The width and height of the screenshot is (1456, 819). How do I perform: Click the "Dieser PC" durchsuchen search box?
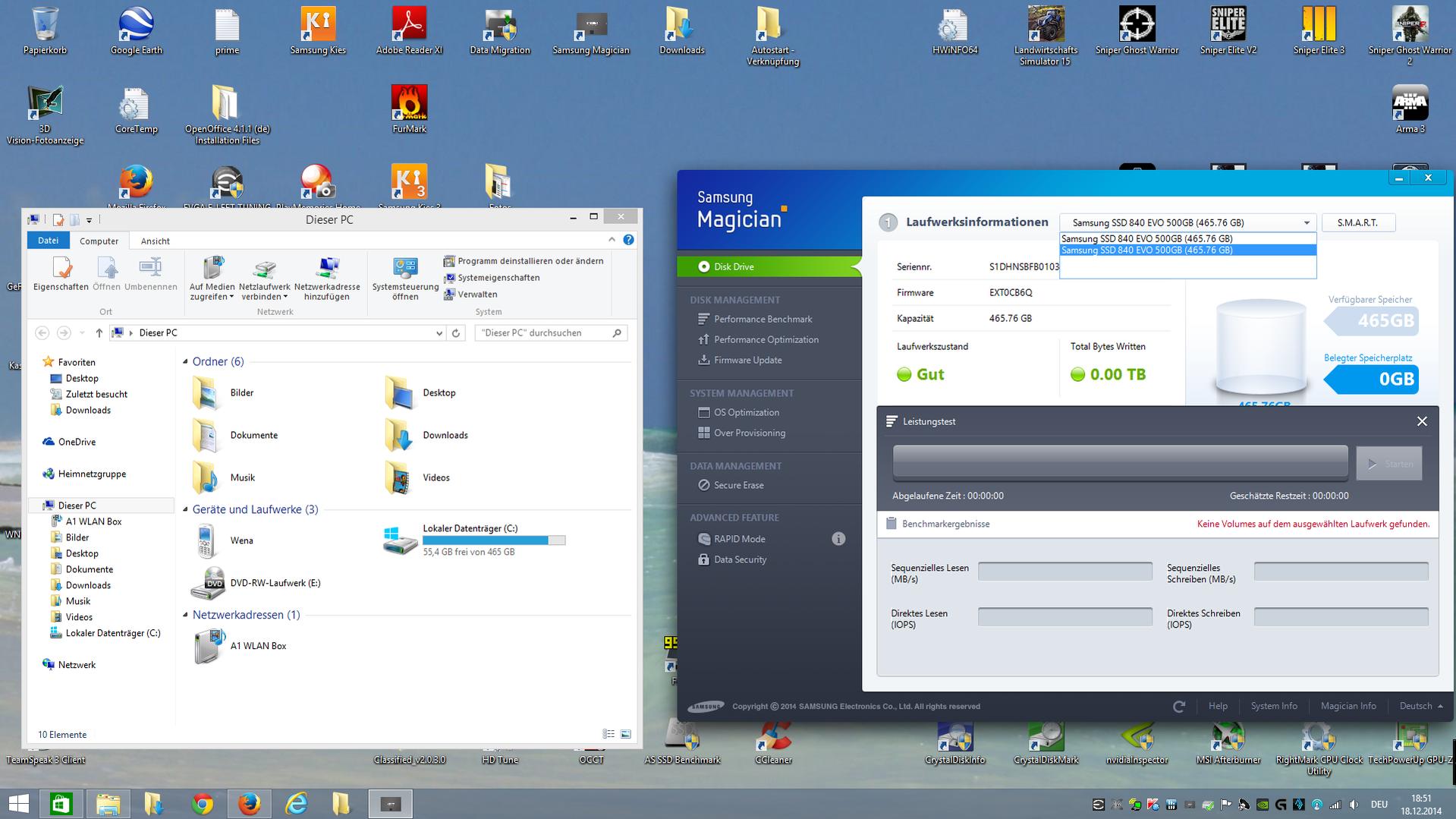pos(551,332)
